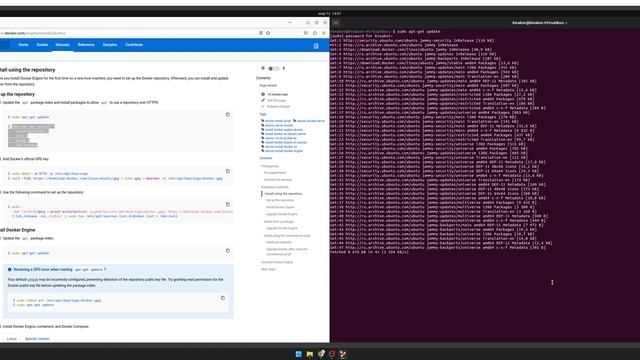Copy the apt-get update command under Install Docker Engine
This screenshot has height=360, width=640.
(228, 251)
